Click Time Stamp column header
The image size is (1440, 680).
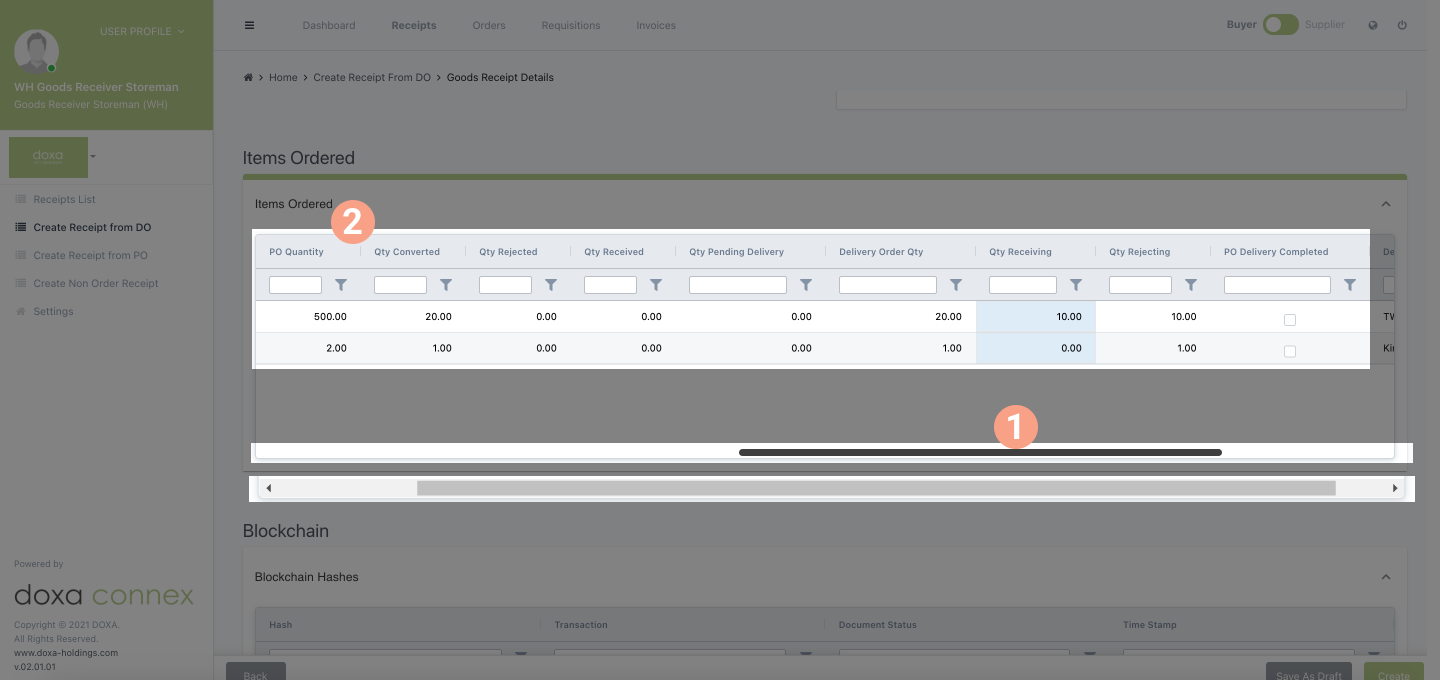[1150, 625]
